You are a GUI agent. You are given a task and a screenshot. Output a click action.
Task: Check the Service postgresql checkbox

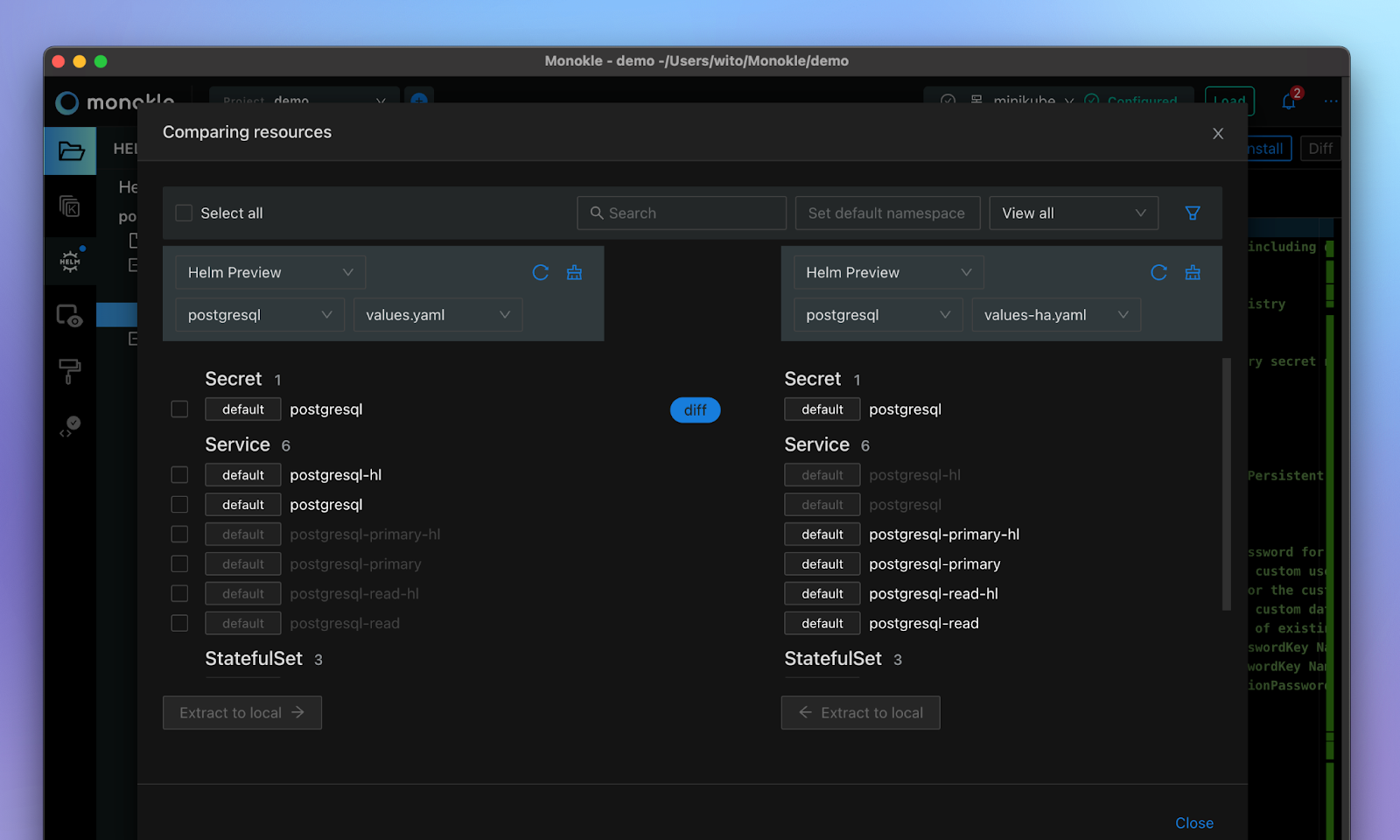179,504
